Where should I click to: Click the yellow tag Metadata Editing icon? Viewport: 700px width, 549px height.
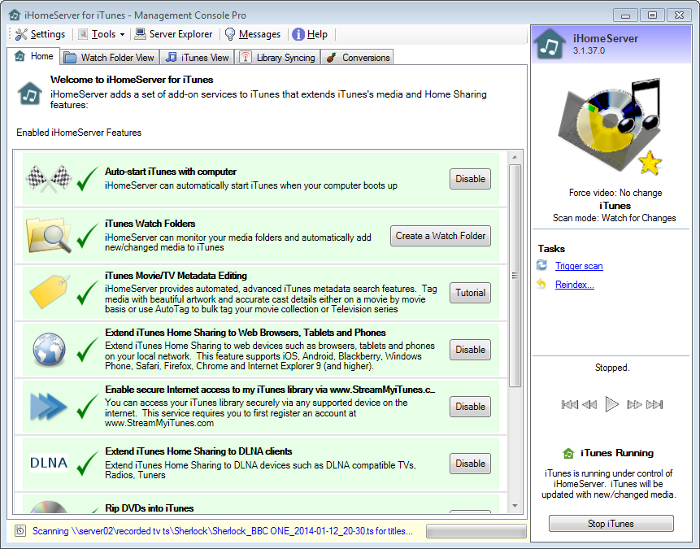tap(49, 292)
